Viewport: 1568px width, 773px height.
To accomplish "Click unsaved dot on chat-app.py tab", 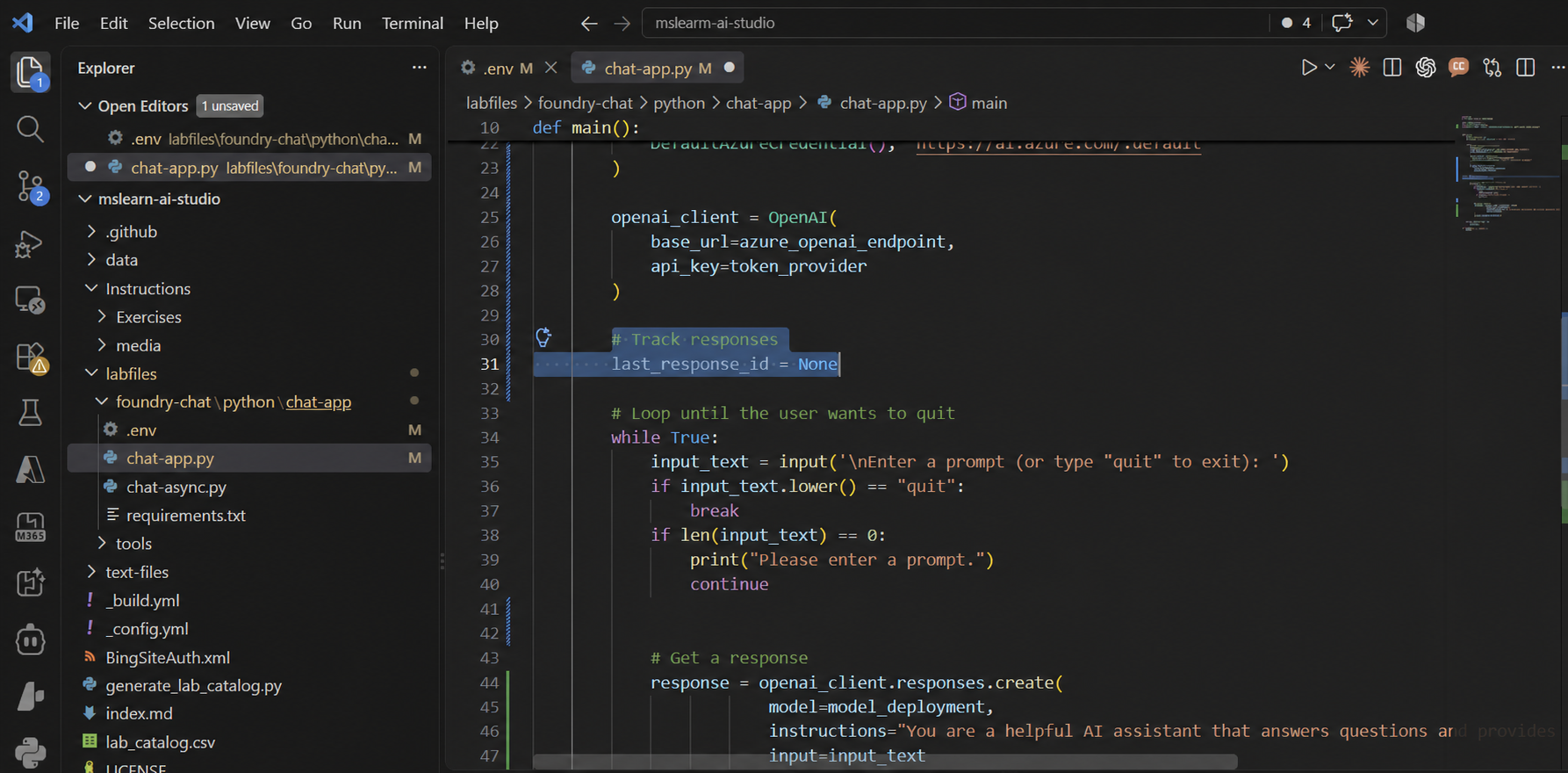I will [x=729, y=68].
